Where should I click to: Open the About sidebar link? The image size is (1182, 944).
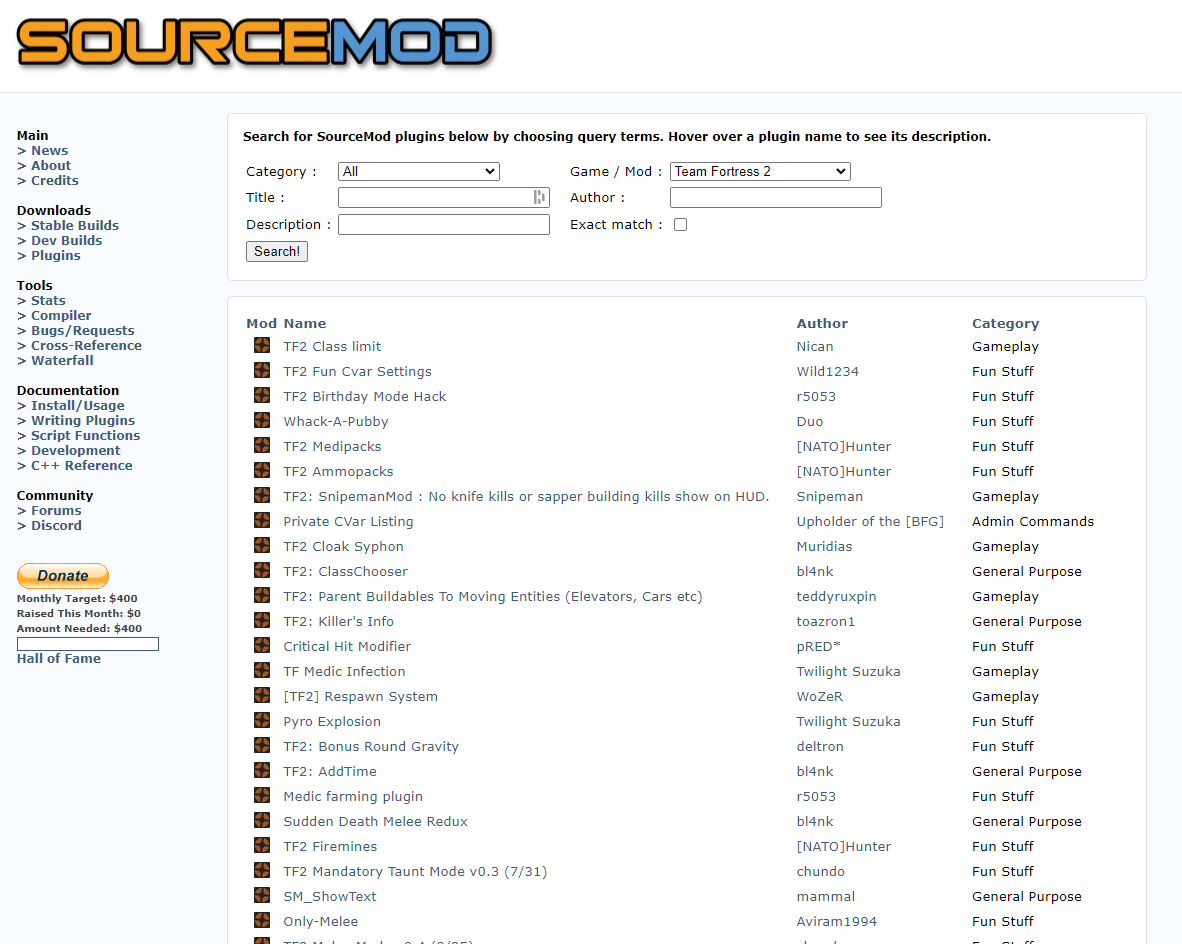point(51,166)
